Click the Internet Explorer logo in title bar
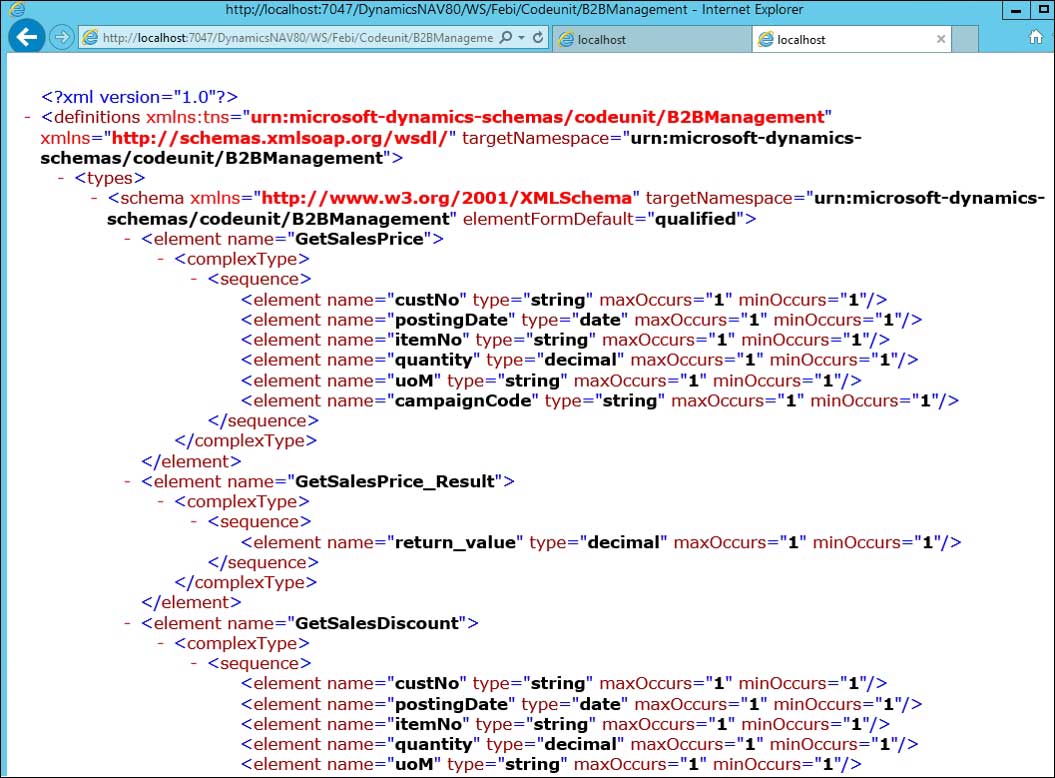 coord(16,9)
